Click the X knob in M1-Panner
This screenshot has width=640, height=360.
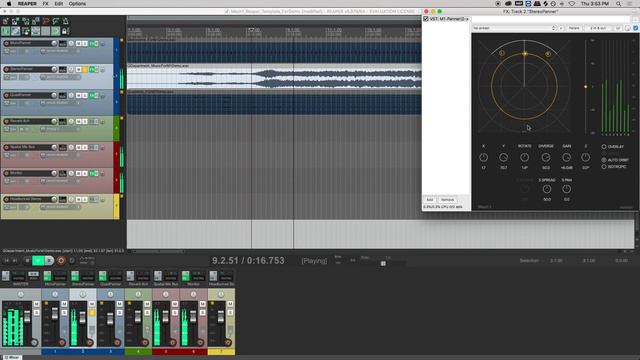[x=483, y=157]
